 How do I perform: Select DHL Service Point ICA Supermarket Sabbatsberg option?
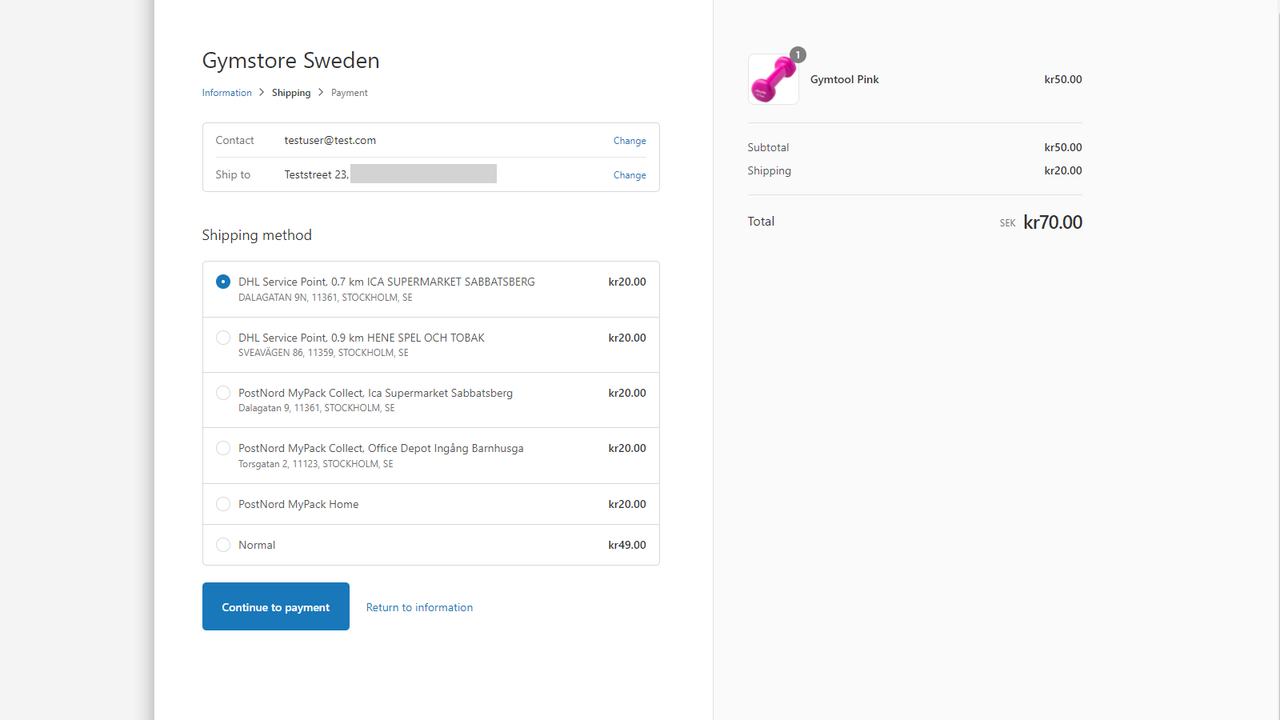click(x=223, y=282)
